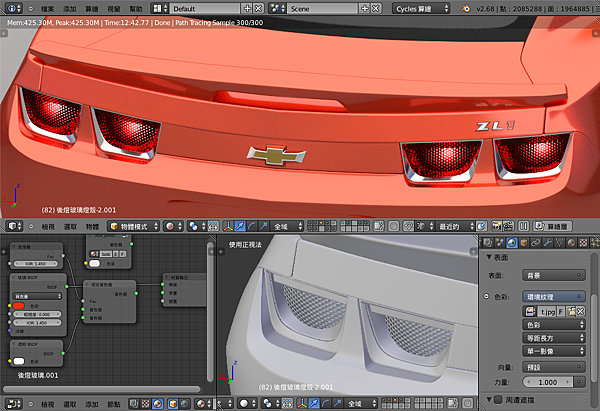Viewport: 600px width, 411px height.
Task: Enable rotate manipulator arc in upper viewport
Action: [251, 227]
